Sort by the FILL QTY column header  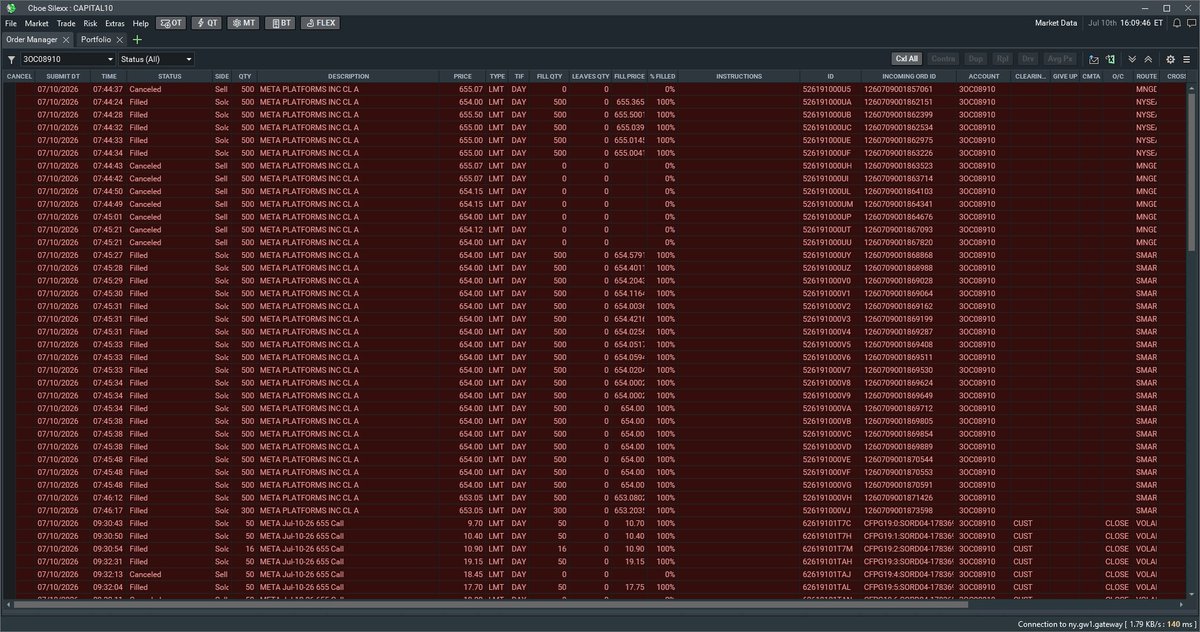(x=549, y=76)
